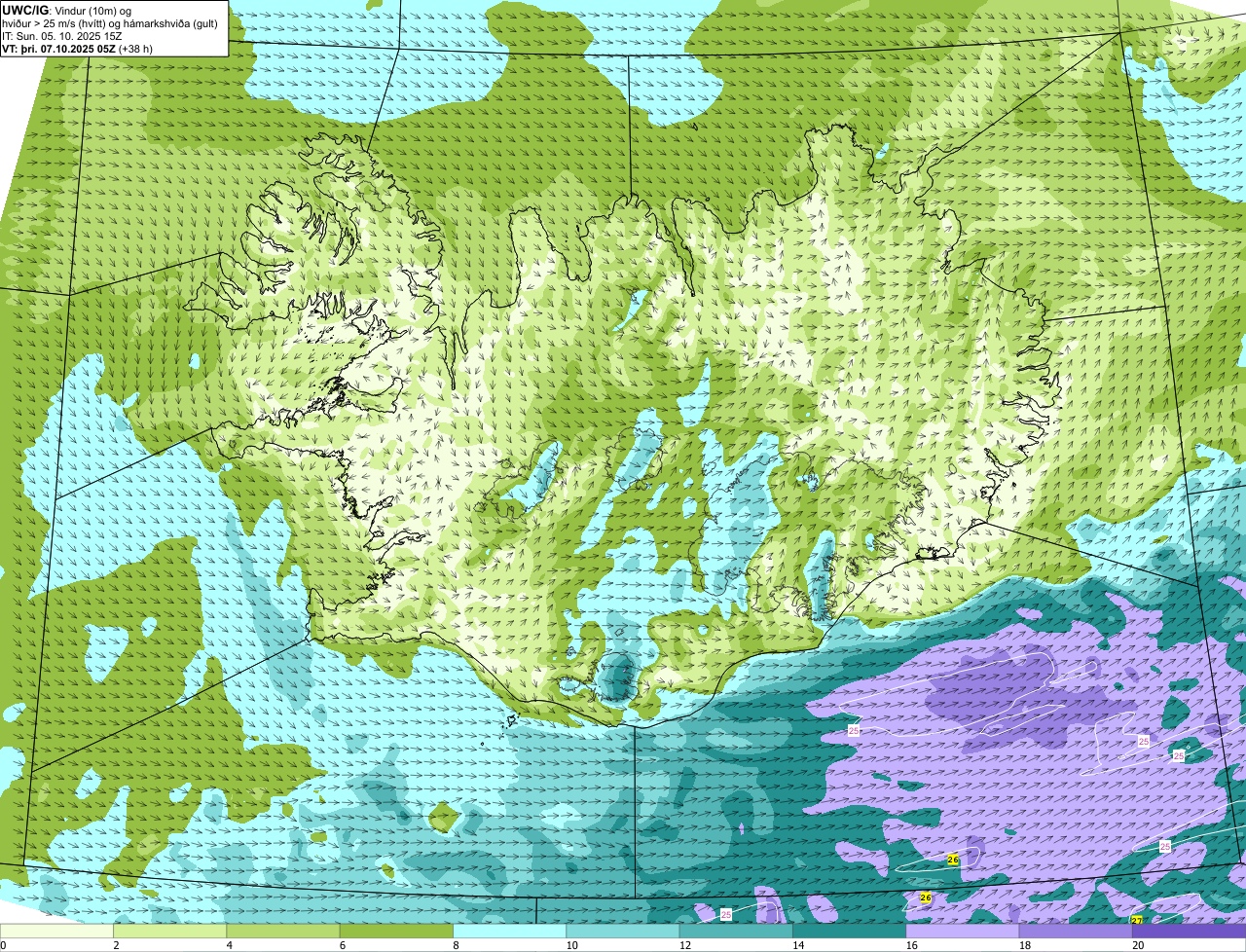Select the light cyan 8–10 legend swatch
The height and width of the screenshot is (952, 1246).
tap(510, 932)
